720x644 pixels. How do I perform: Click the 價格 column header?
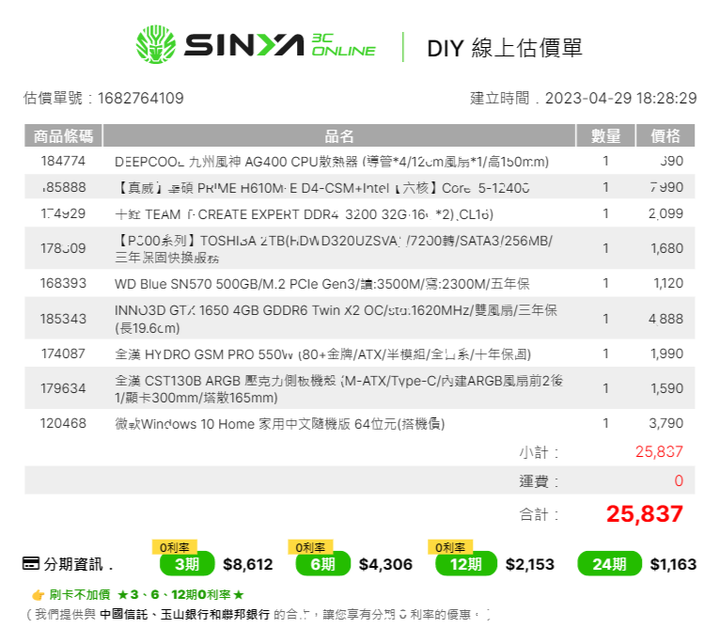665,136
